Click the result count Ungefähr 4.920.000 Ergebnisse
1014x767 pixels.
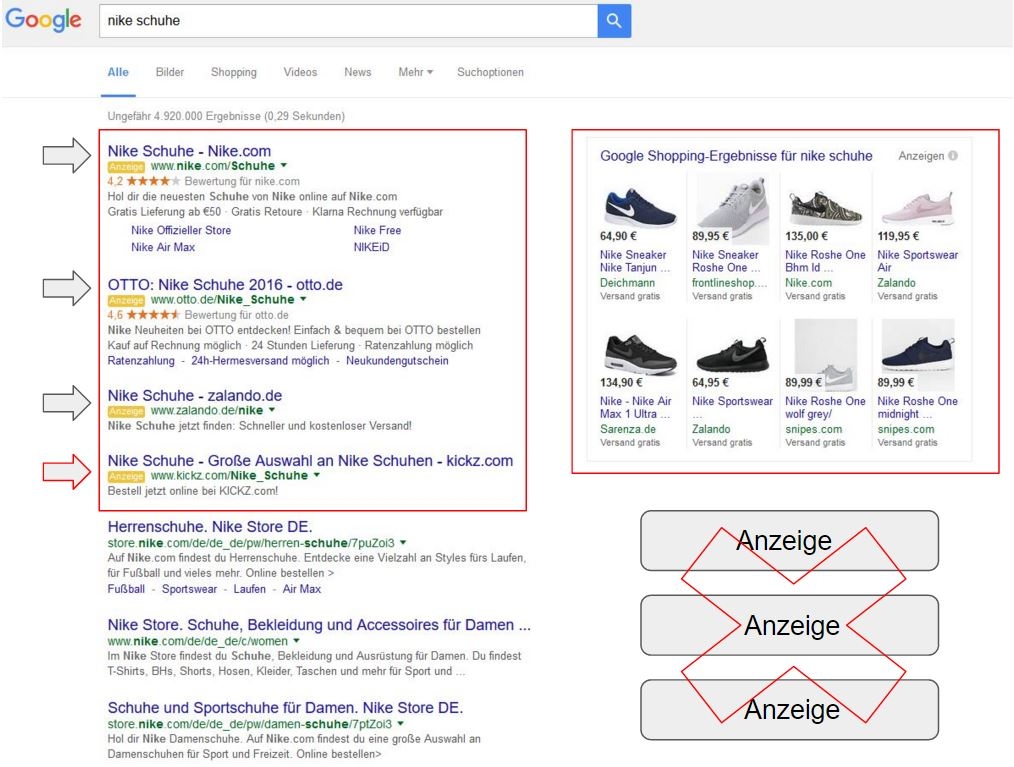226,116
